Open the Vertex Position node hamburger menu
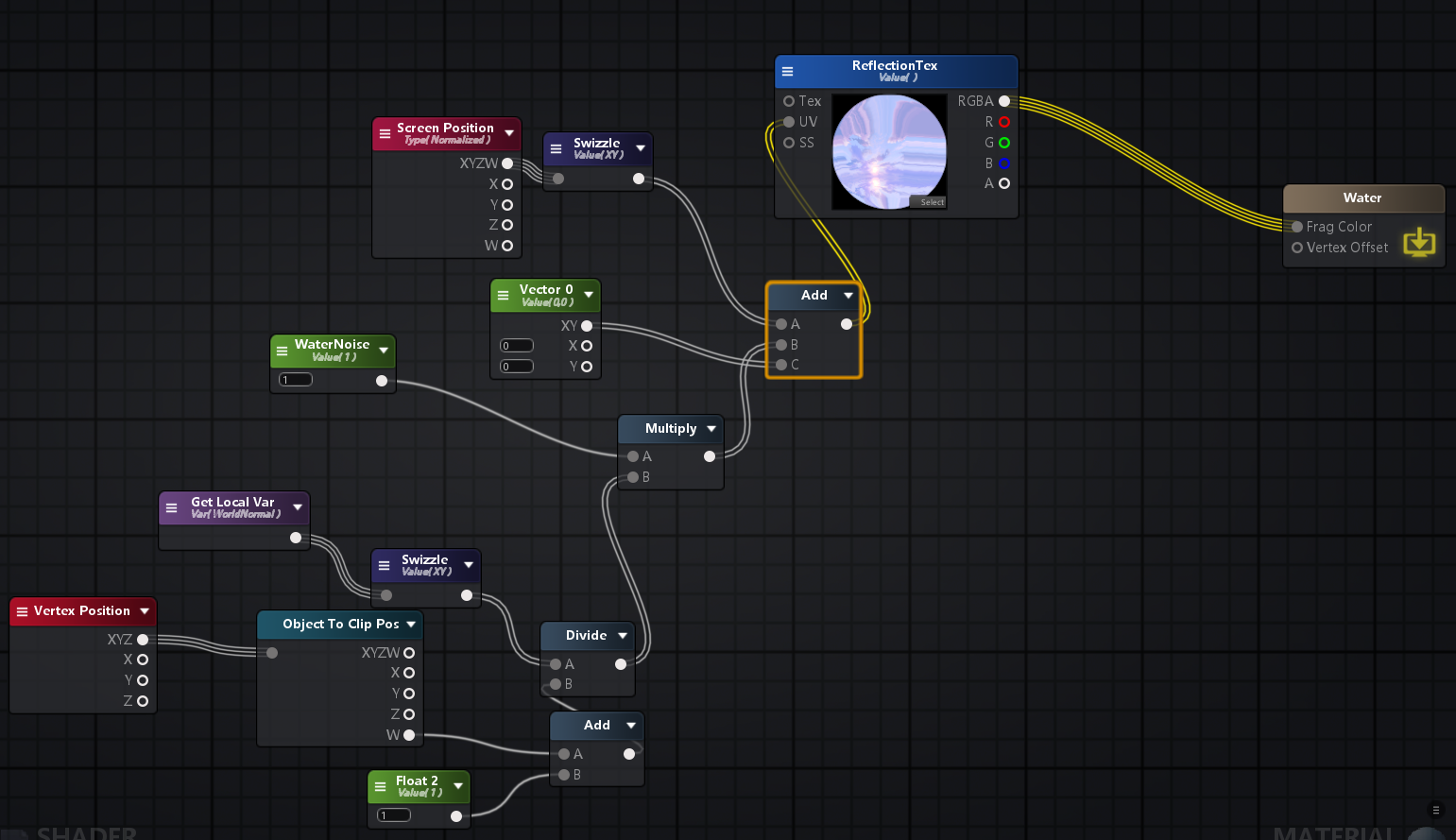1456x840 pixels. point(22,611)
